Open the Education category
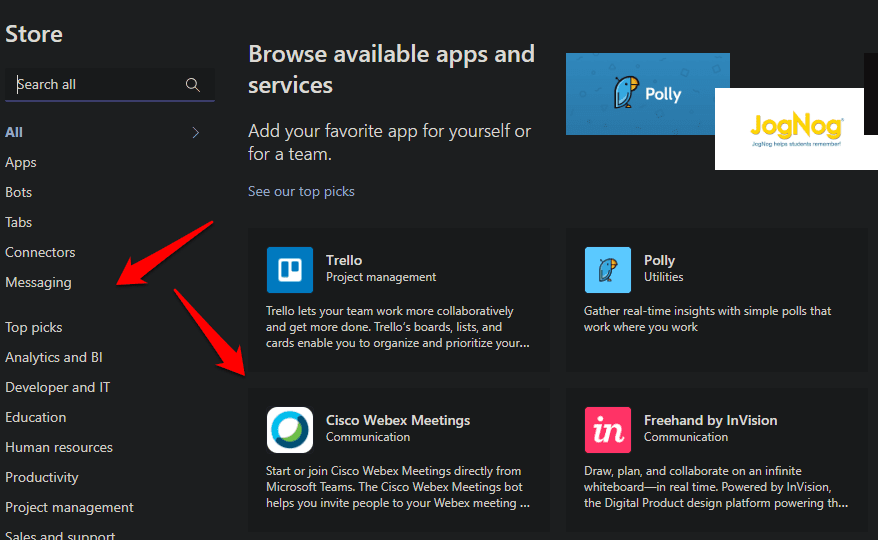 coord(36,417)
